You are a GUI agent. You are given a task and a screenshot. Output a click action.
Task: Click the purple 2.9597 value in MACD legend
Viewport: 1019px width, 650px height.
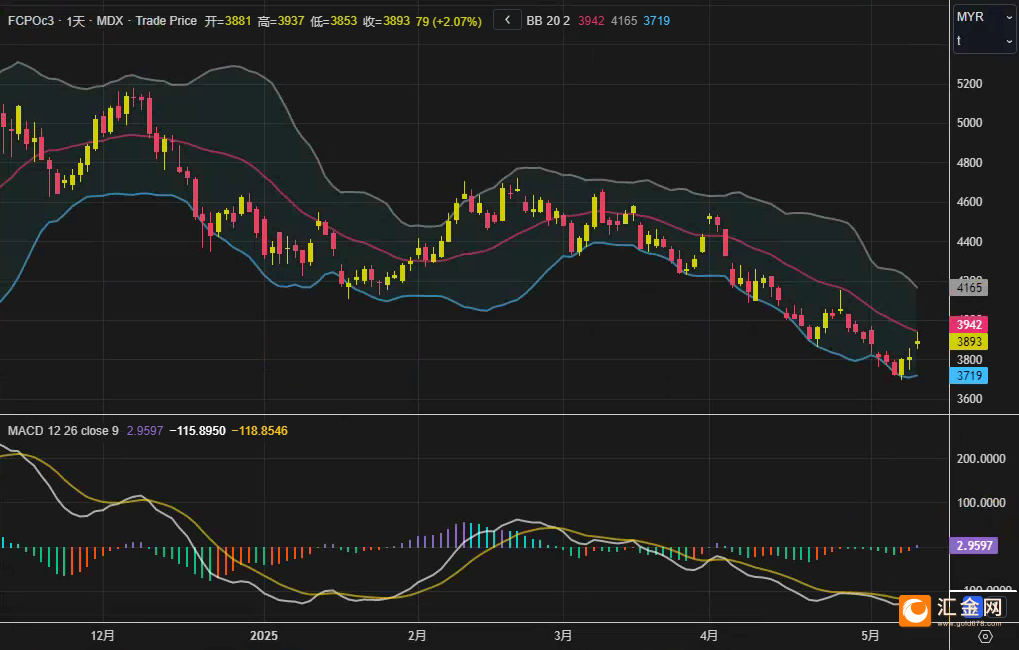(x=145, y=431)
